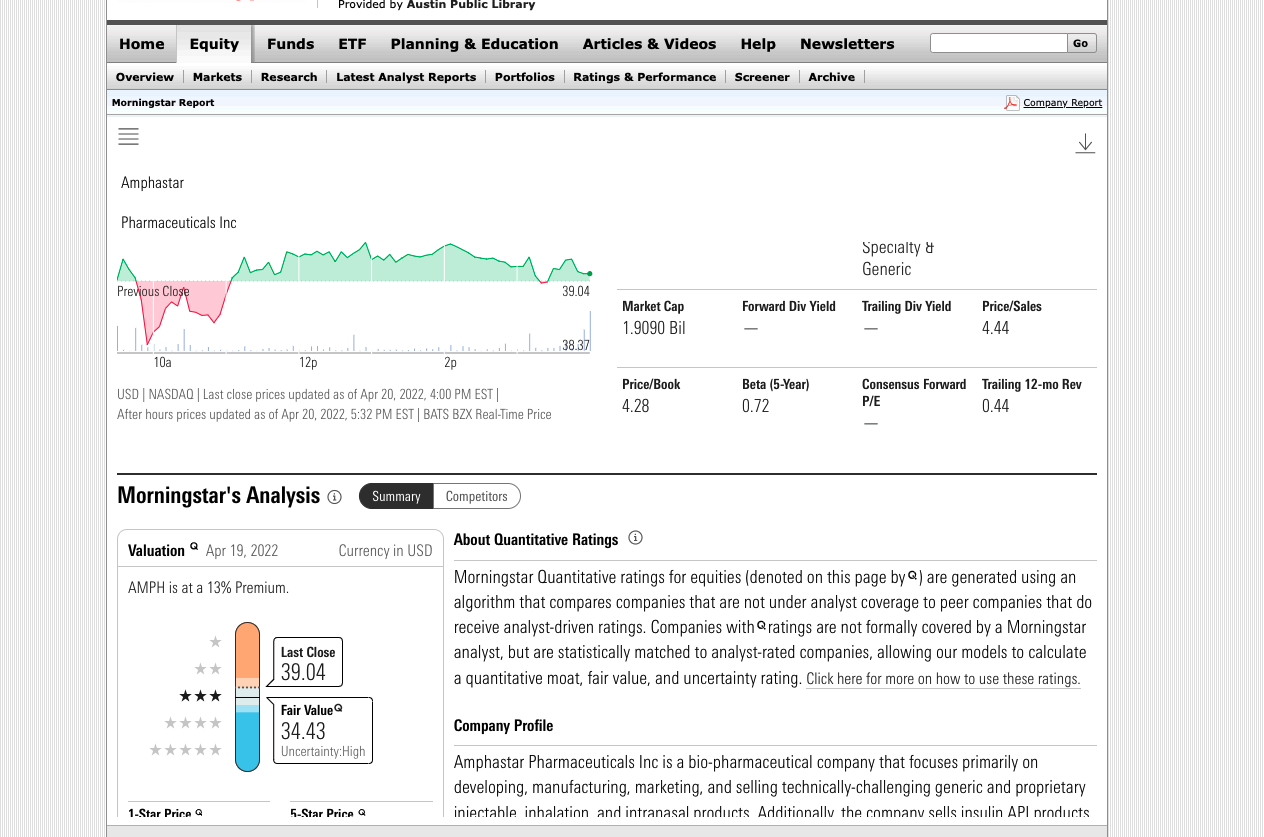Open the Help tab
1264x837 pixels.
click(x=758, y=44)
